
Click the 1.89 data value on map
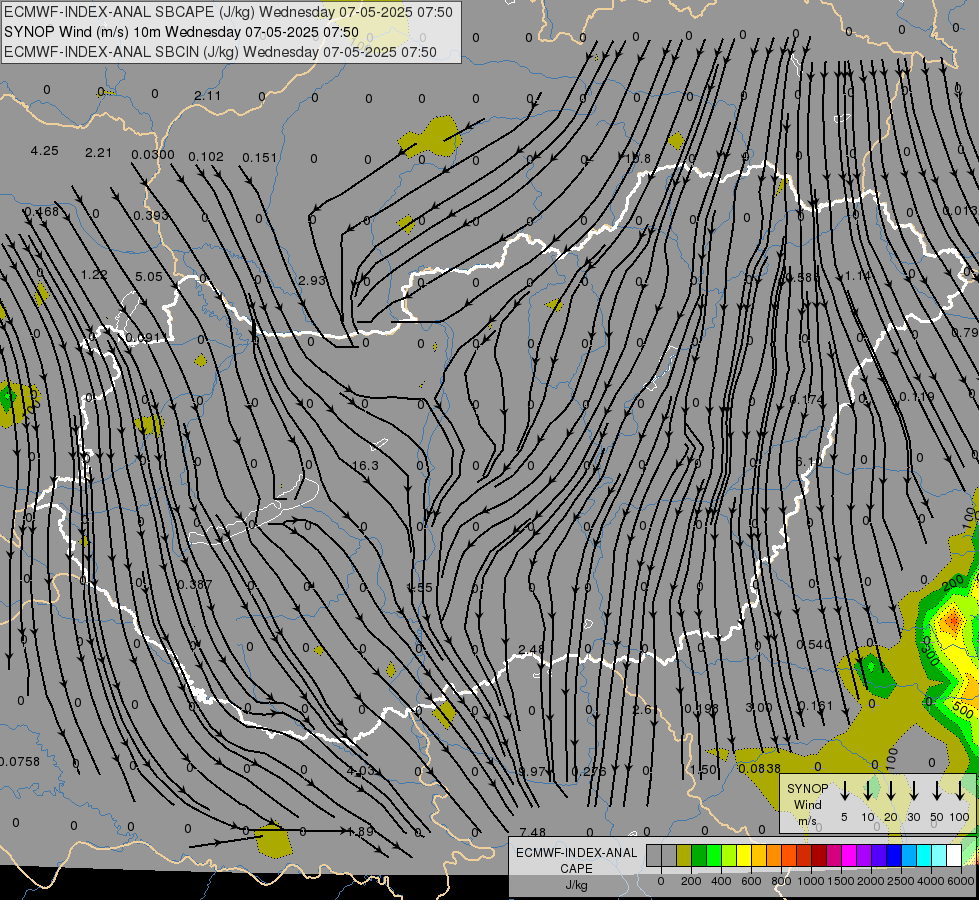tap(360, 831)
